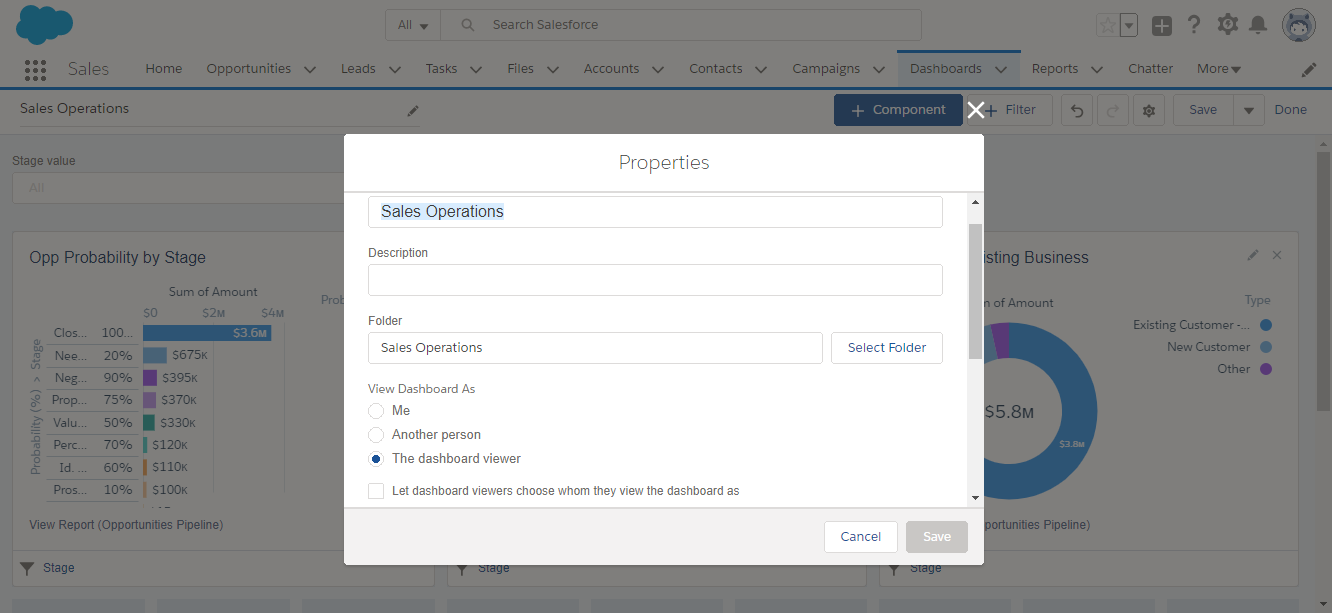1332x613 pixels.
Task: Click the global actions plus icon
Action: 1161,26
